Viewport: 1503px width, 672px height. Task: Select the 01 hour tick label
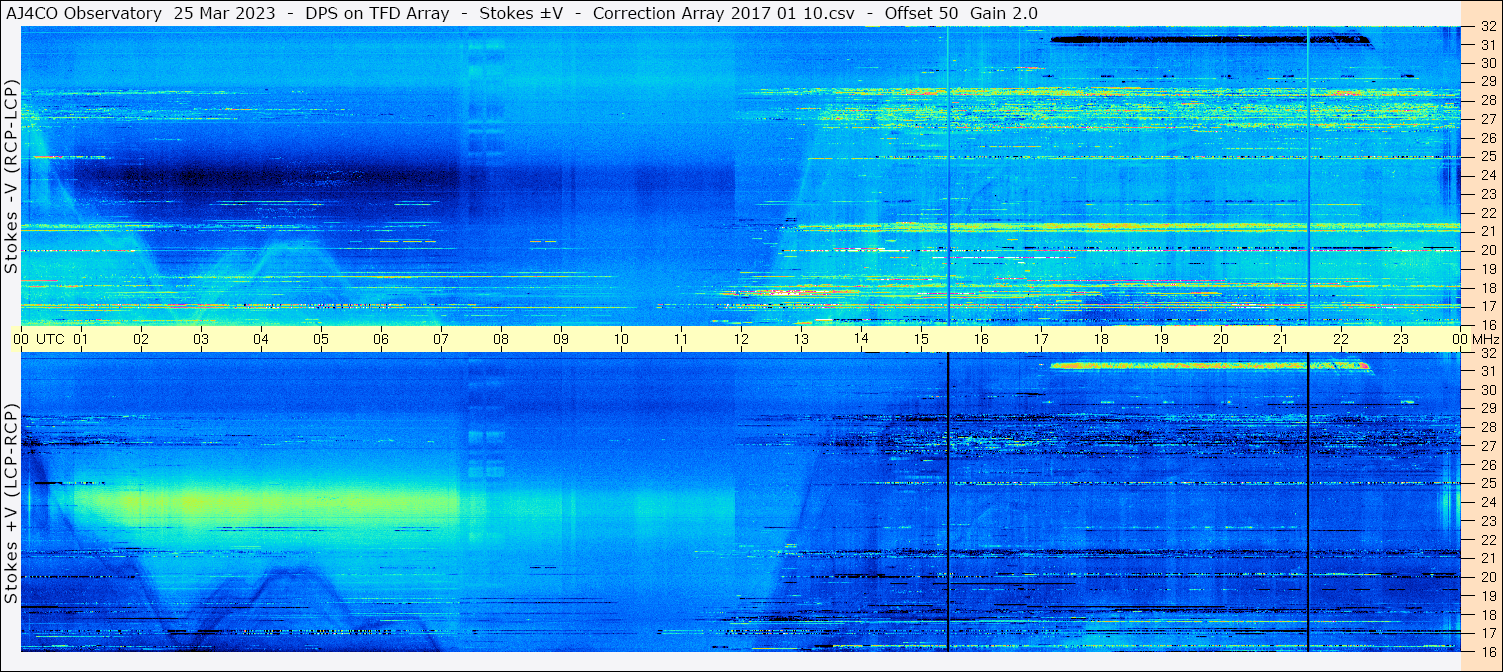coord(81,339)
